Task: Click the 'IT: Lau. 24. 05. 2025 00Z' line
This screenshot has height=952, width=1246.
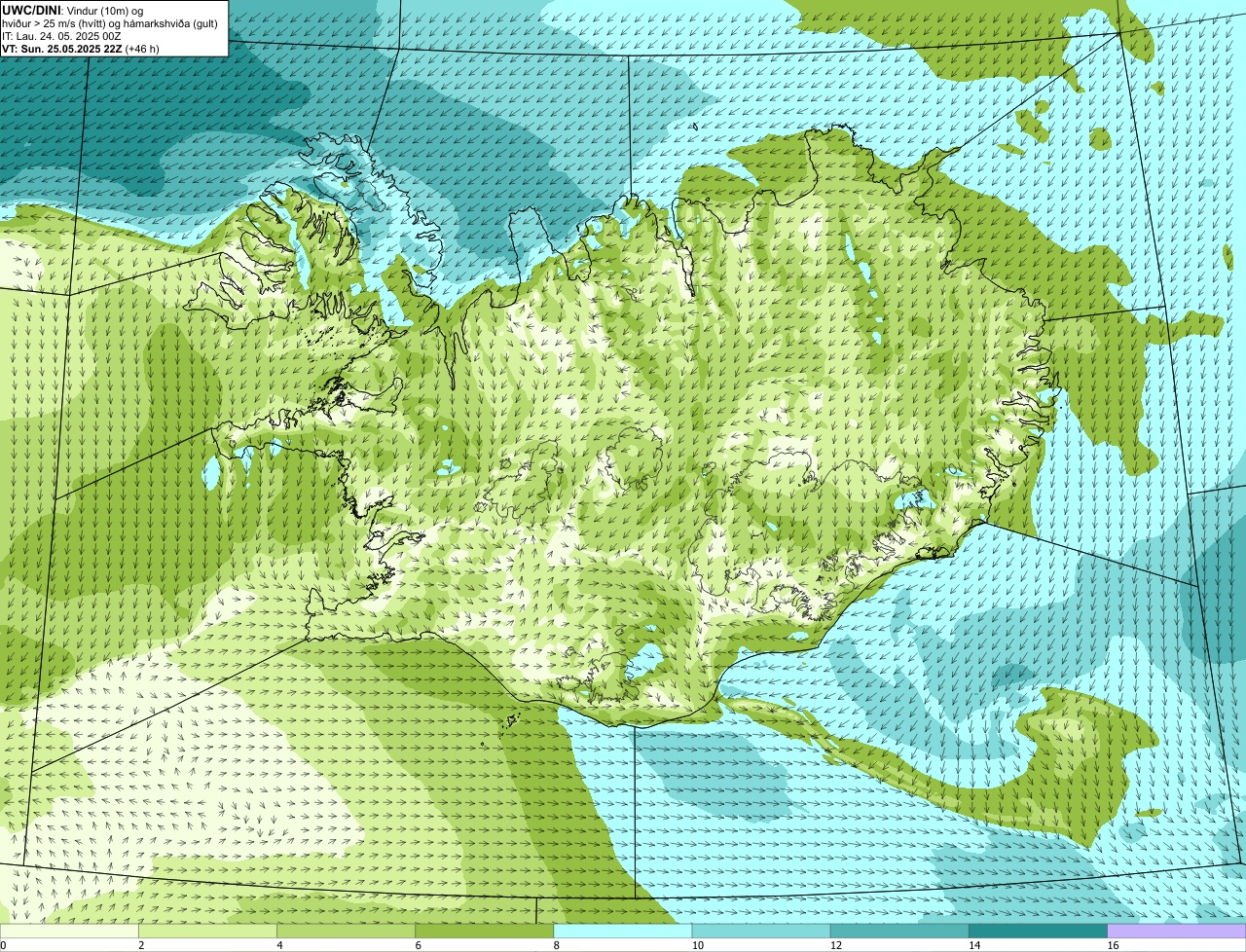Action: pos(62,35)
